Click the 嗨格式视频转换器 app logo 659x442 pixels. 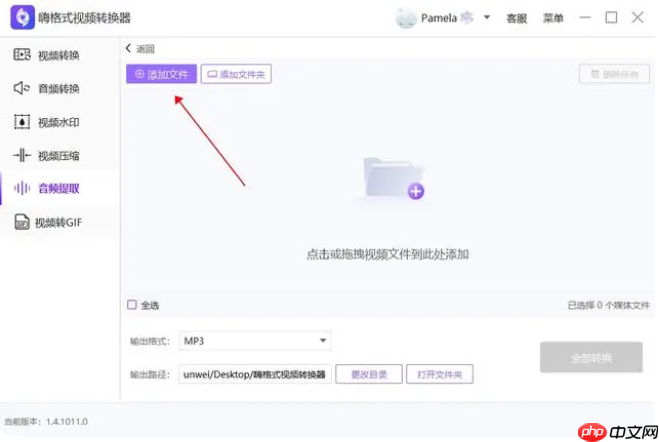(x=23, y=18)
